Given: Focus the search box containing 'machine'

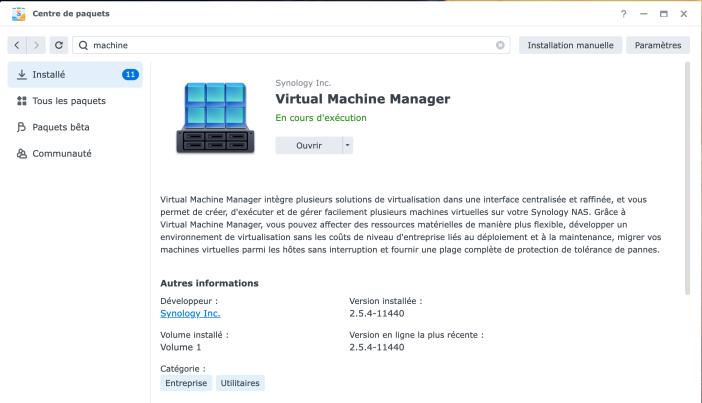Looking at the screenshot, I should tap(291, 45).
